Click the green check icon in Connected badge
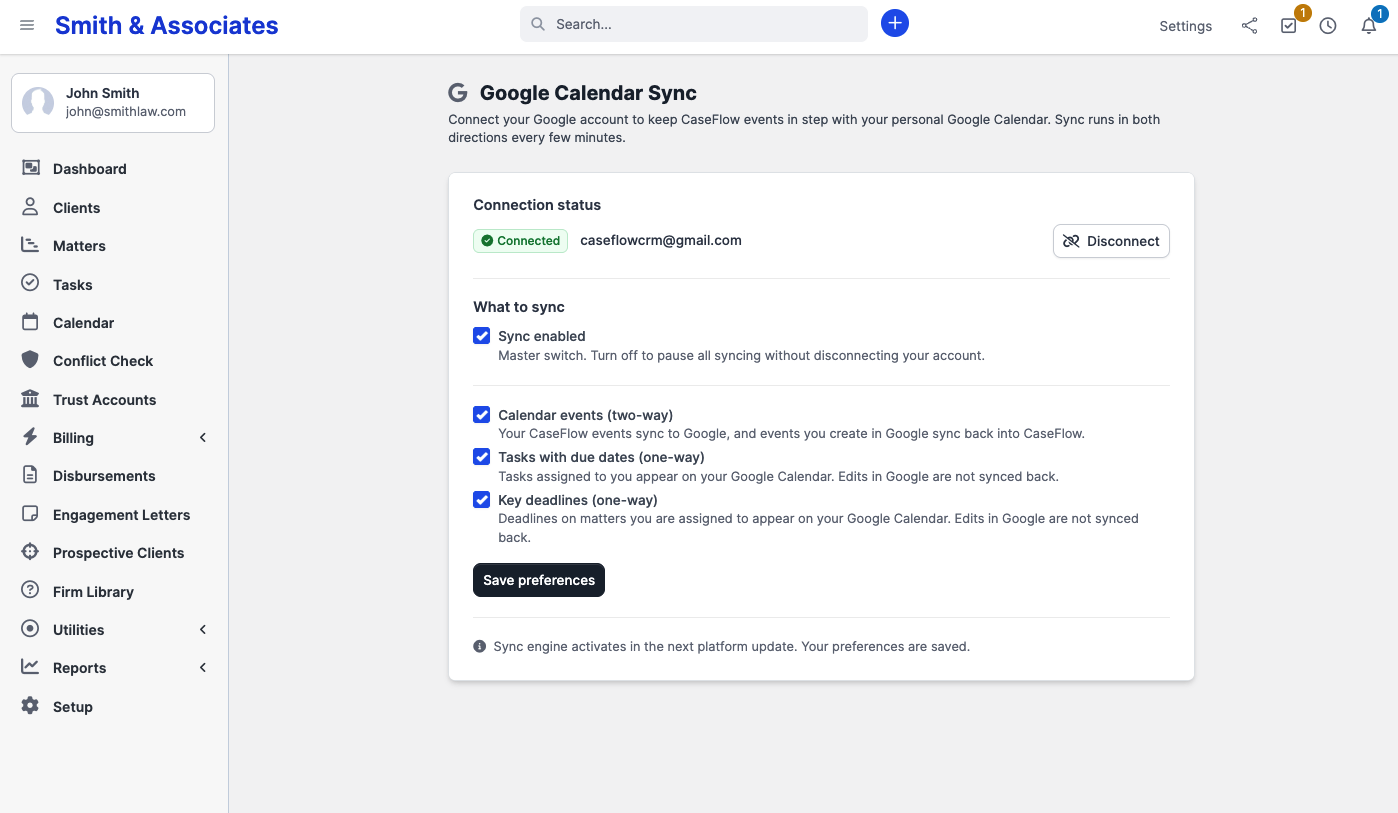The image size is (1398, 813). [x=487, y=241]
